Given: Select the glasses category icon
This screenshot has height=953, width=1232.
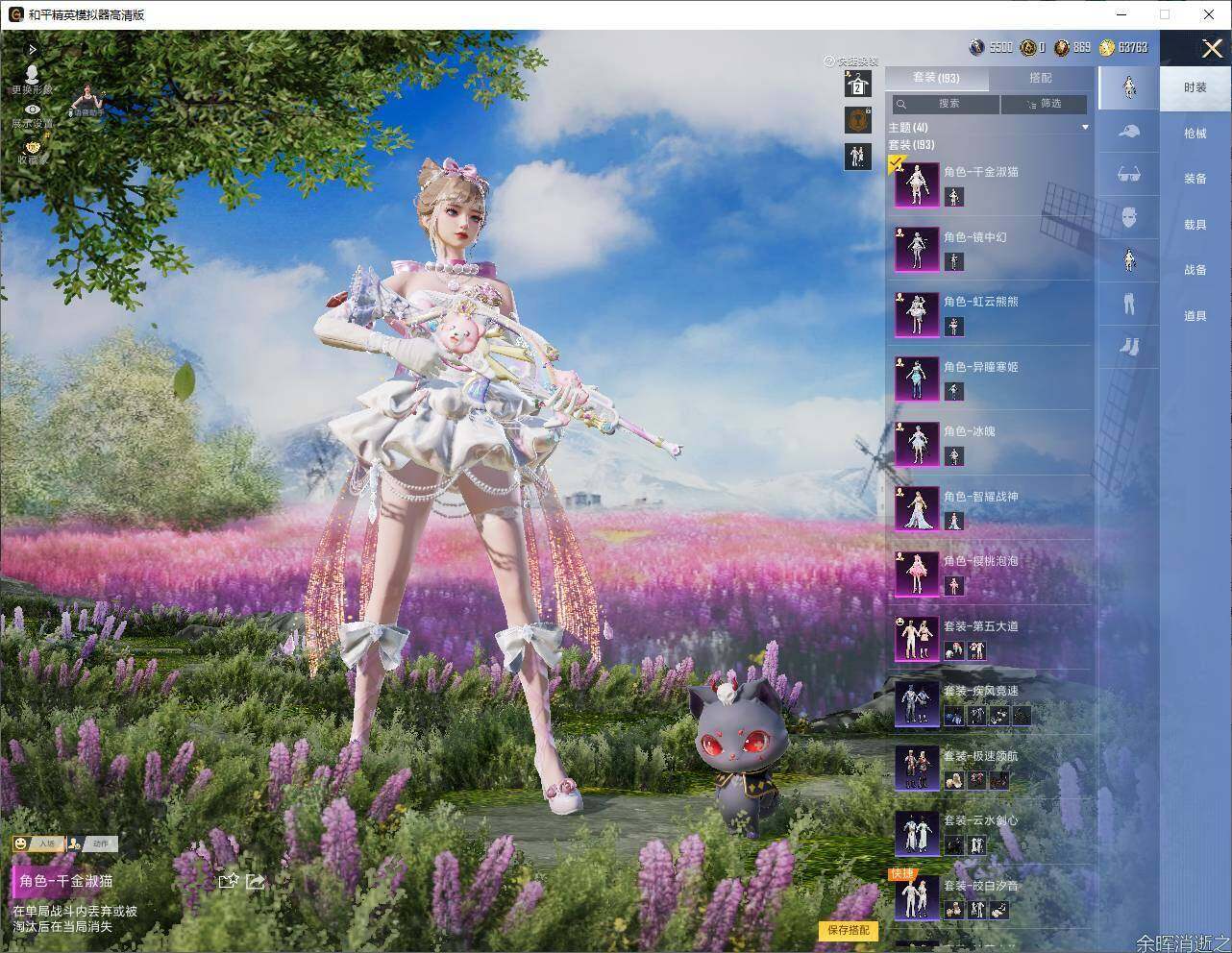Looking at the screenshot, I should click(x=1129, y=175).
